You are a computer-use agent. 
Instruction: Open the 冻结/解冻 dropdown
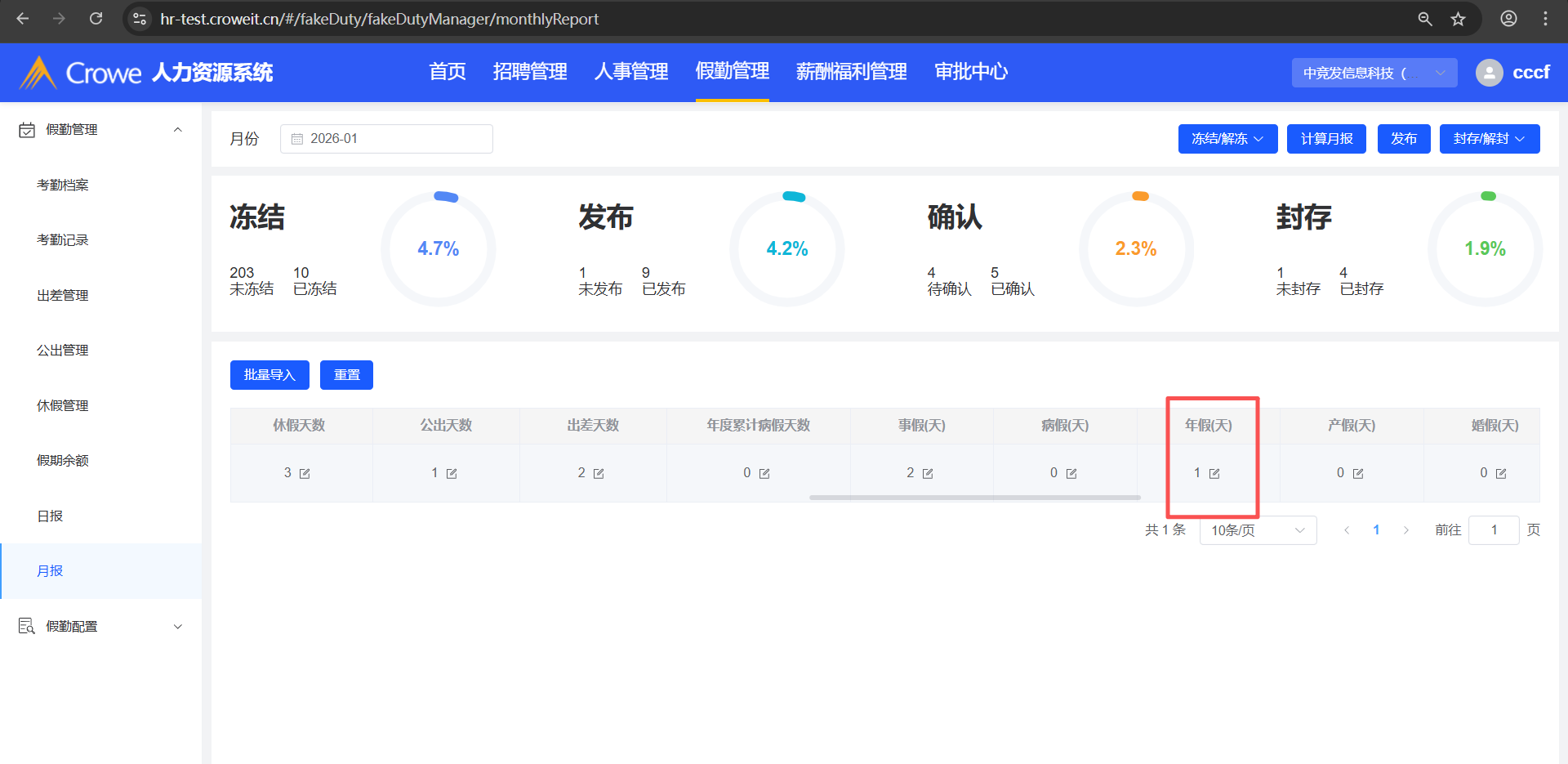click(1227, 139)
